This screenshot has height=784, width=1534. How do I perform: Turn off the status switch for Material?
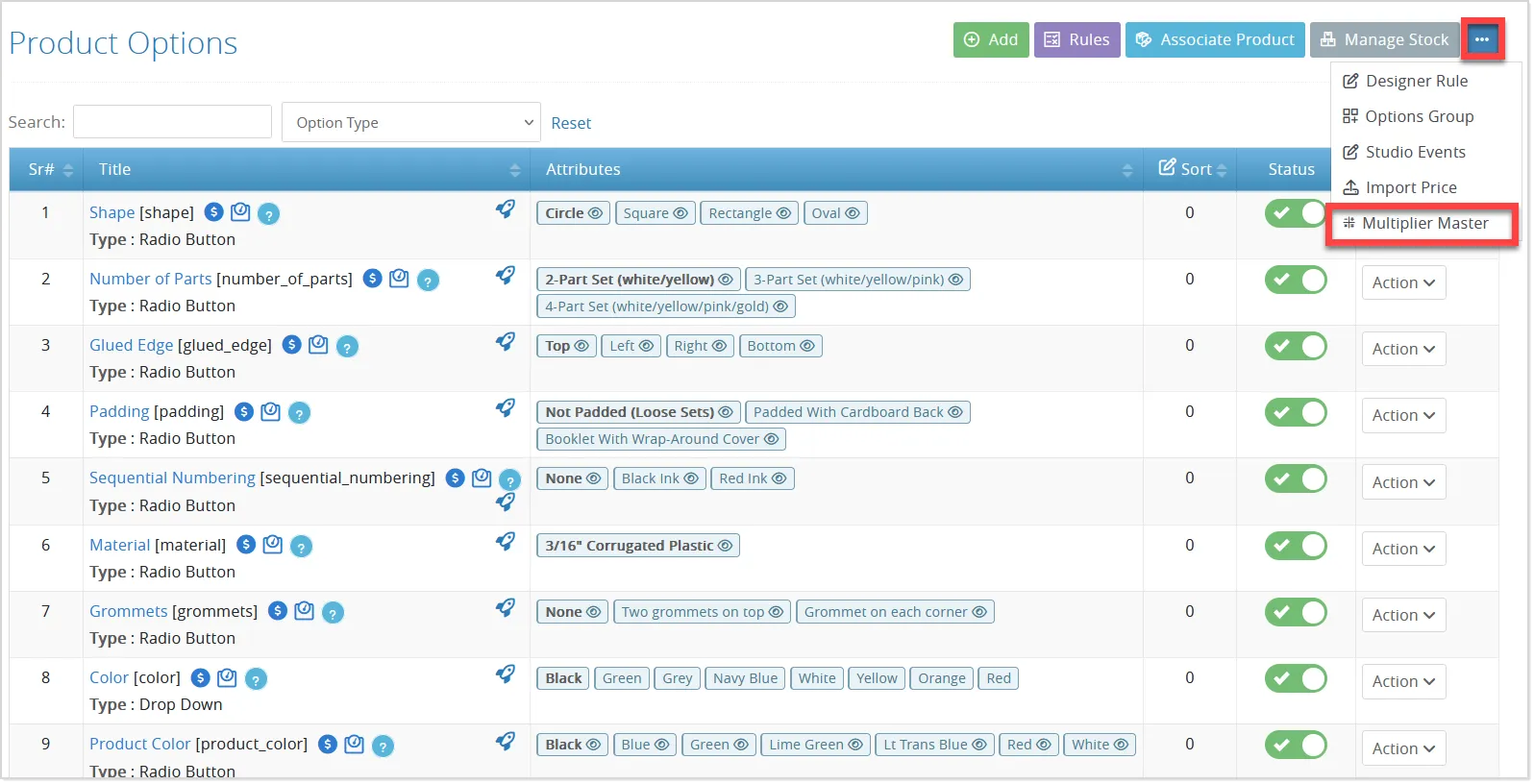(1296, 546)
